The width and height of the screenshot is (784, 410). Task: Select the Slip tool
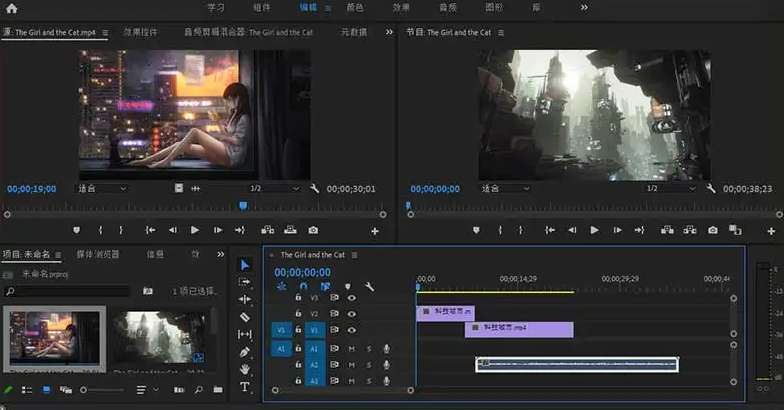tap(244, 334)
